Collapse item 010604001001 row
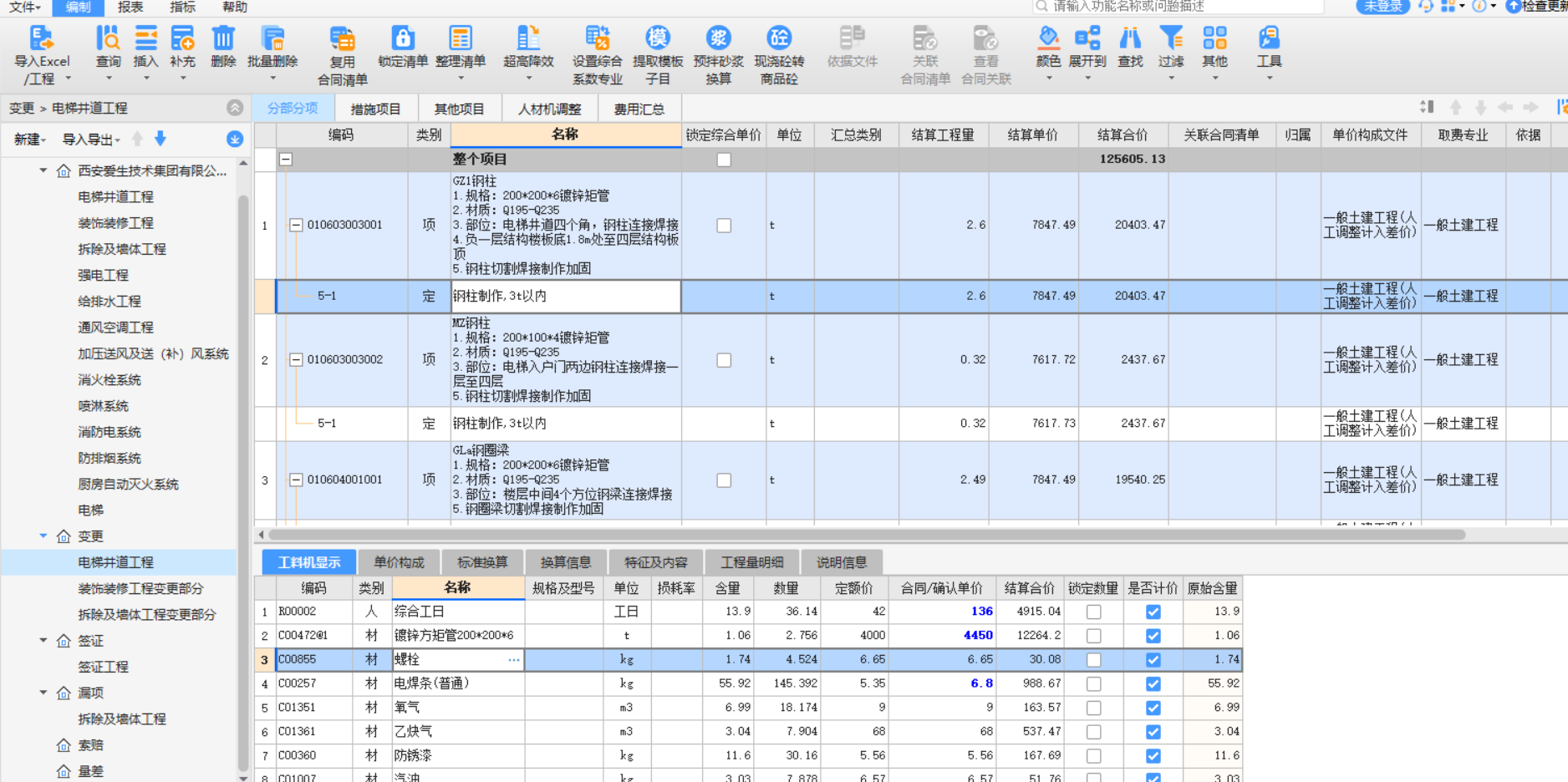Screen dimensions: 1568x782 click(296, 480)
